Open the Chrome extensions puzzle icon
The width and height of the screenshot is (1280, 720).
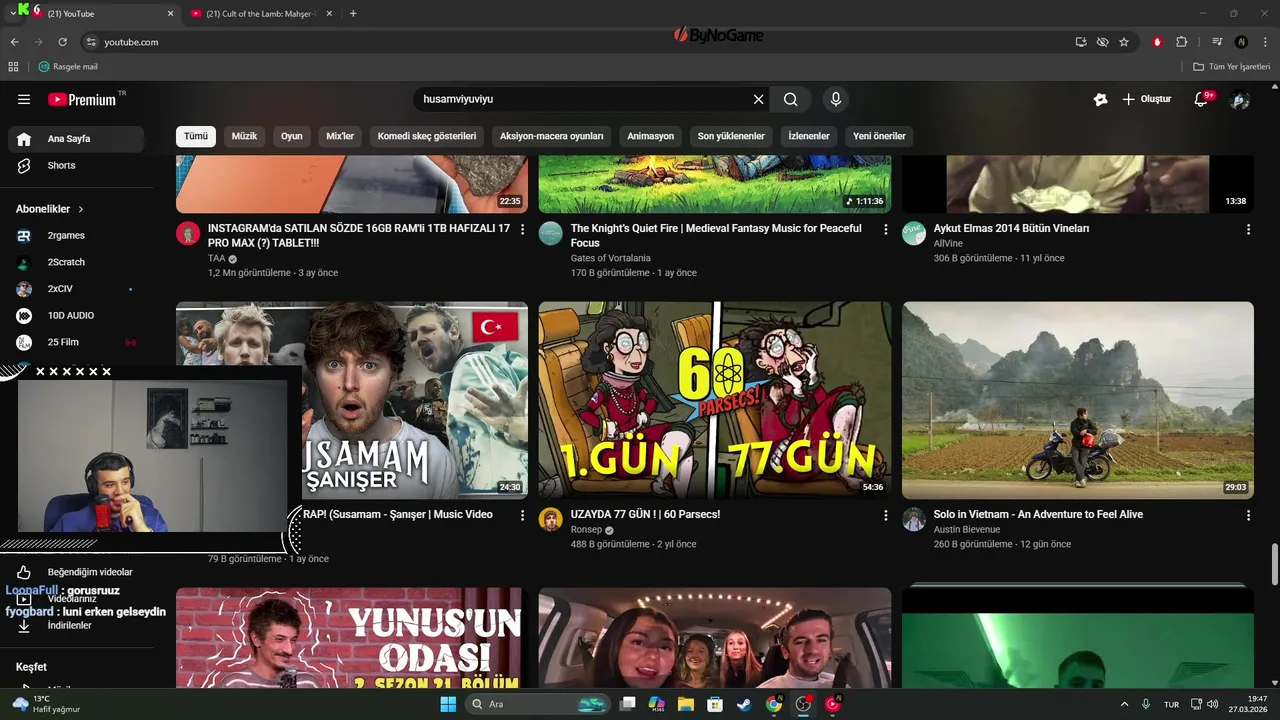[x=1181, y=42]
